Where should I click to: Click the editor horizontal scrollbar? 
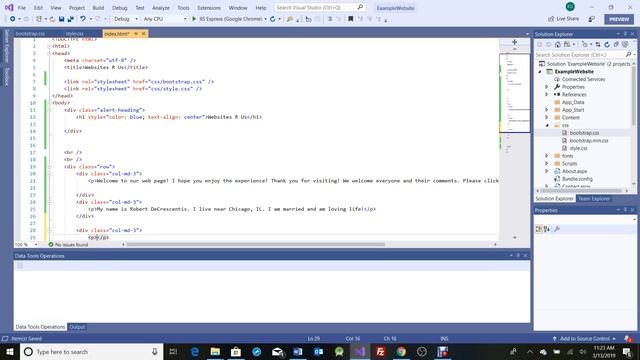pos(256,244)
